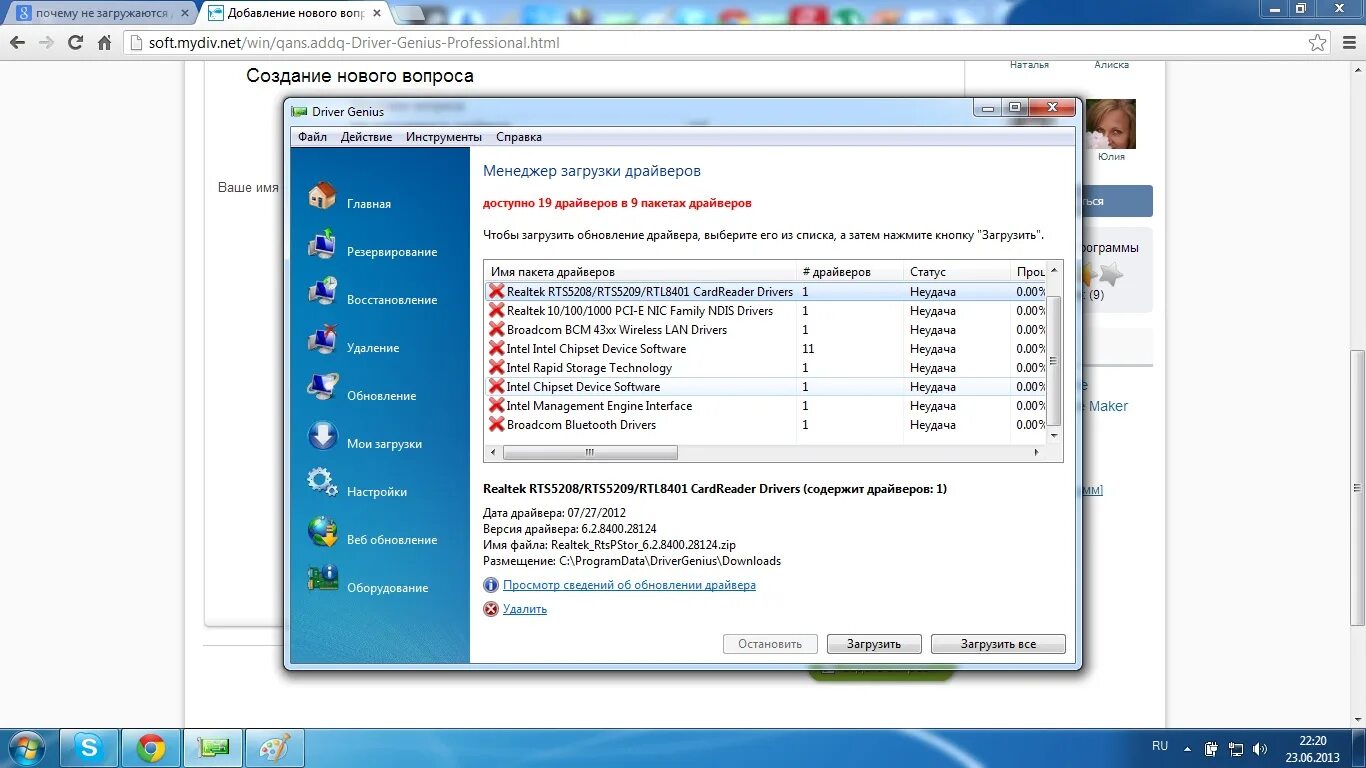
Task: Click the Загрузить button
Action: pyautogui.click(x=874, y=644)
